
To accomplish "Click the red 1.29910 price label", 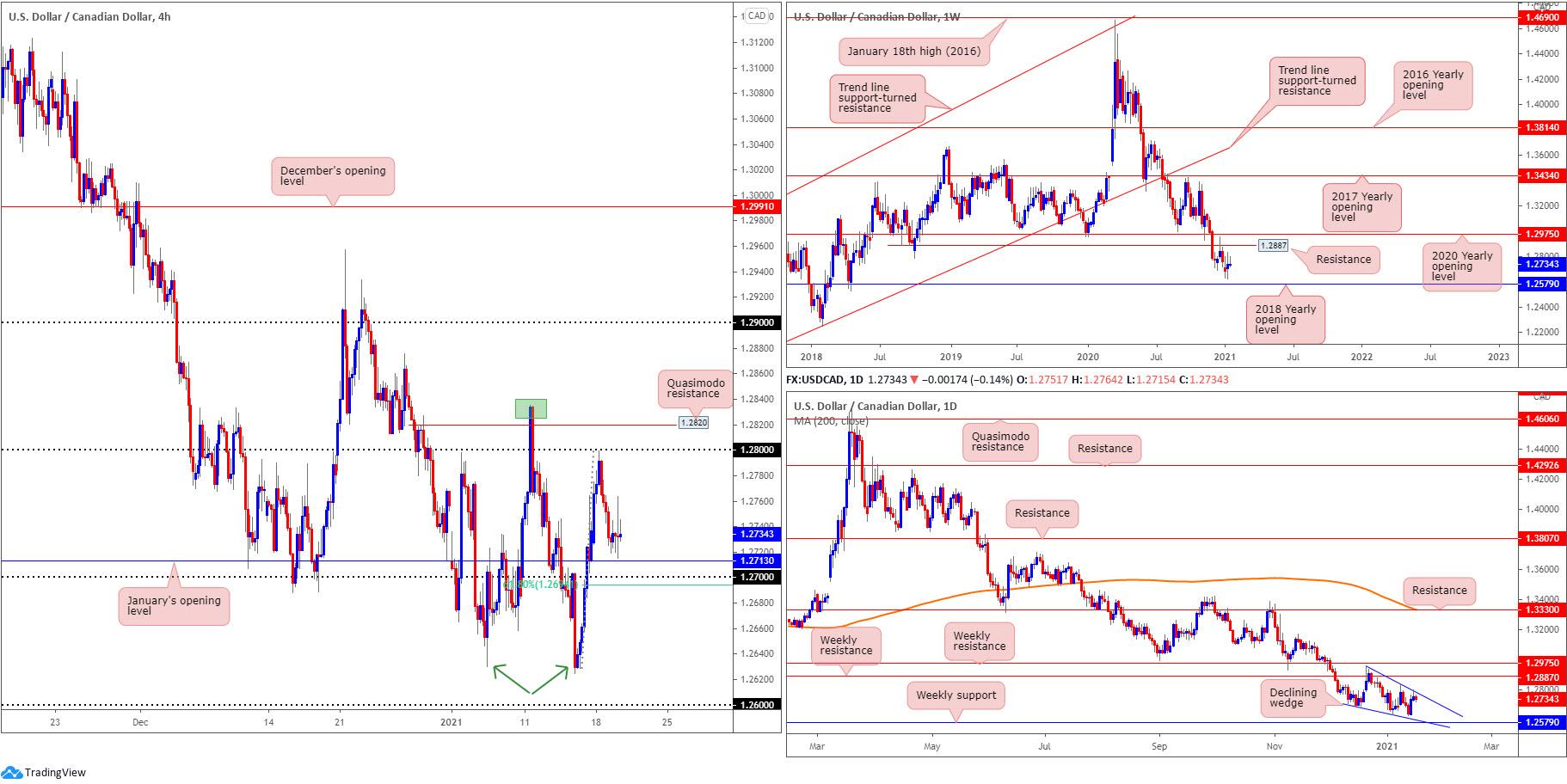I will (x=757, y=207).
